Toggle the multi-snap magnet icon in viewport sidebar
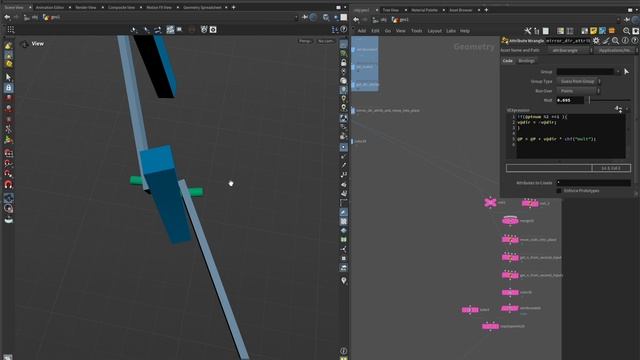 click(x=9, y=185)
